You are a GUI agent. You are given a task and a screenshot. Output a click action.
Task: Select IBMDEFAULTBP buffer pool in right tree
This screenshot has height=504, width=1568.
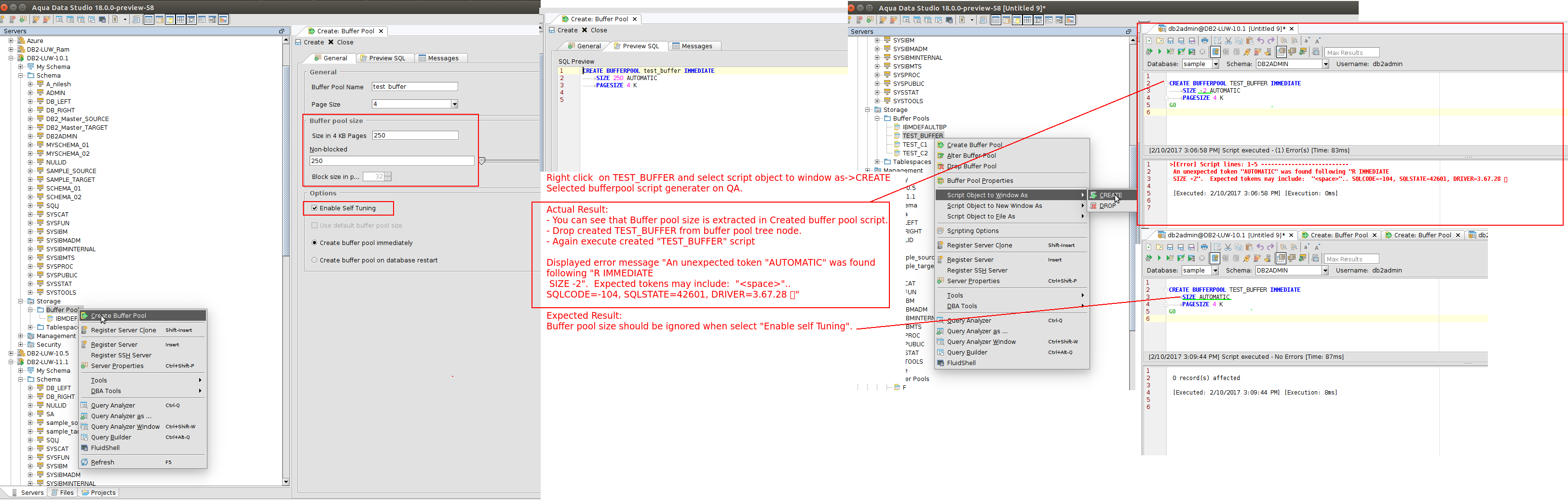tap(924, 127)
